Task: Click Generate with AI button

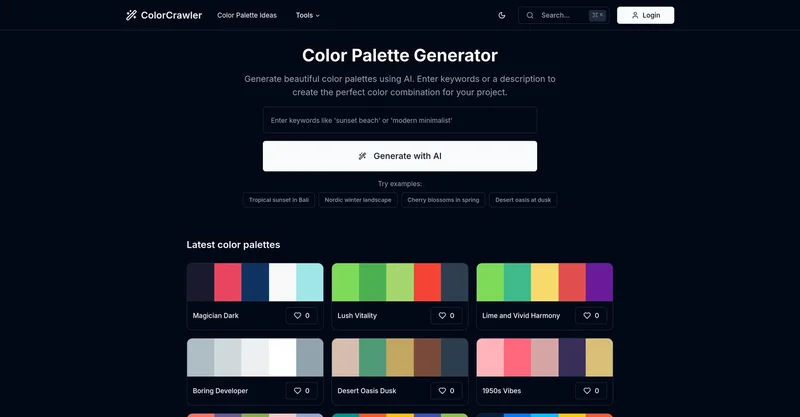Action: tap(400, 156)
